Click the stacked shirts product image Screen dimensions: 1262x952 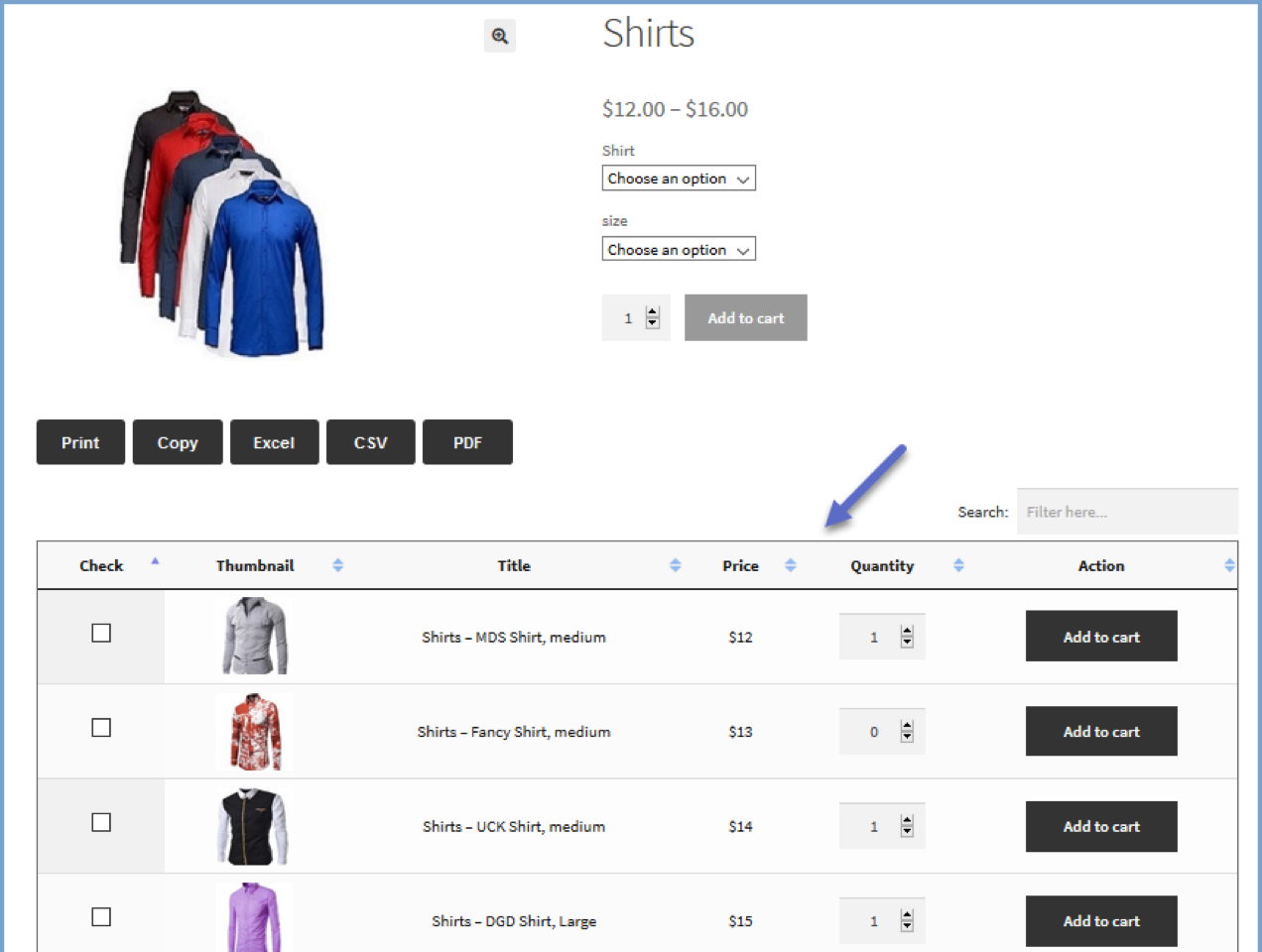coord(222,224)
